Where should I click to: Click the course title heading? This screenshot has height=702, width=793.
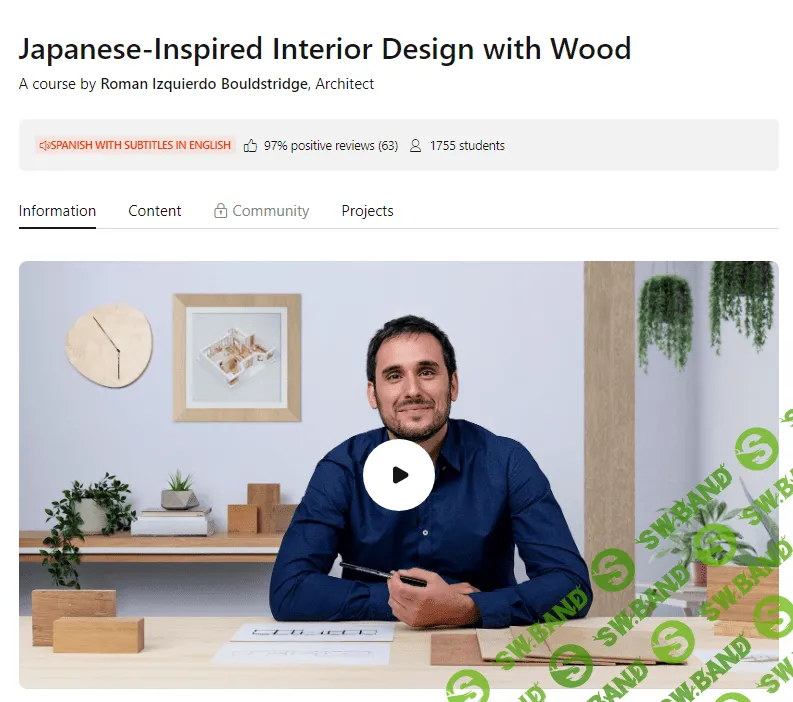(x=325, y=49)
